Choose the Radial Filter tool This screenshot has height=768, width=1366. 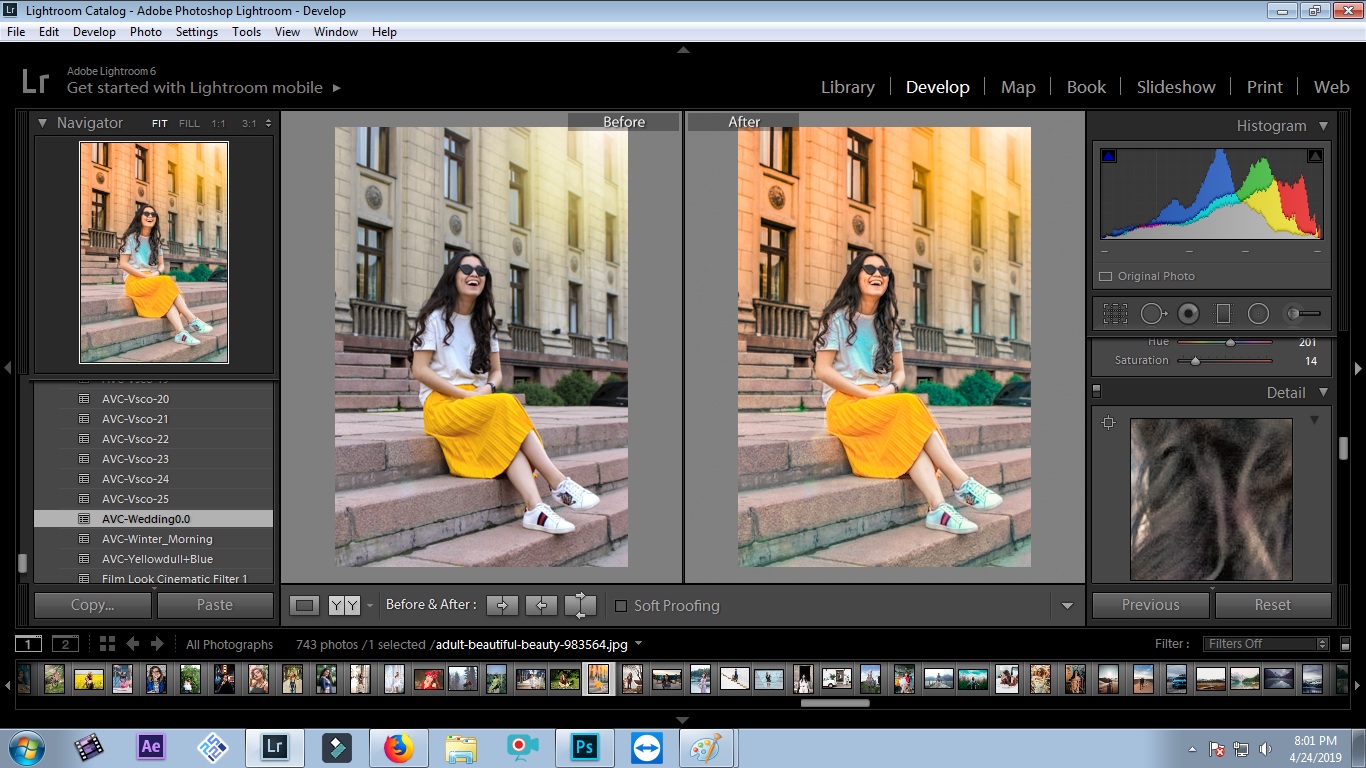click(x=1258, y=314)
